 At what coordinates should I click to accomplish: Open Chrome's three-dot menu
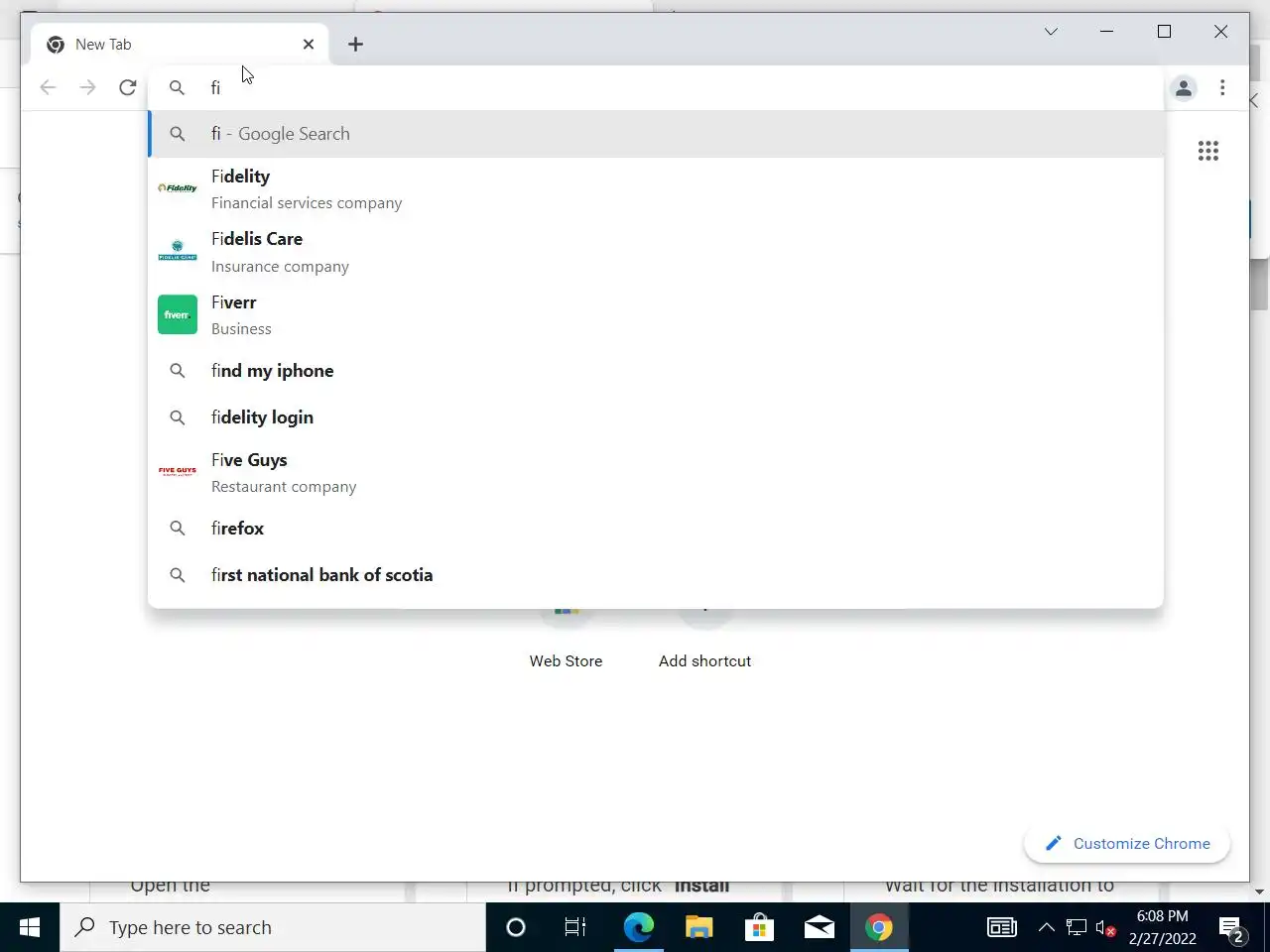(1222, 88)
